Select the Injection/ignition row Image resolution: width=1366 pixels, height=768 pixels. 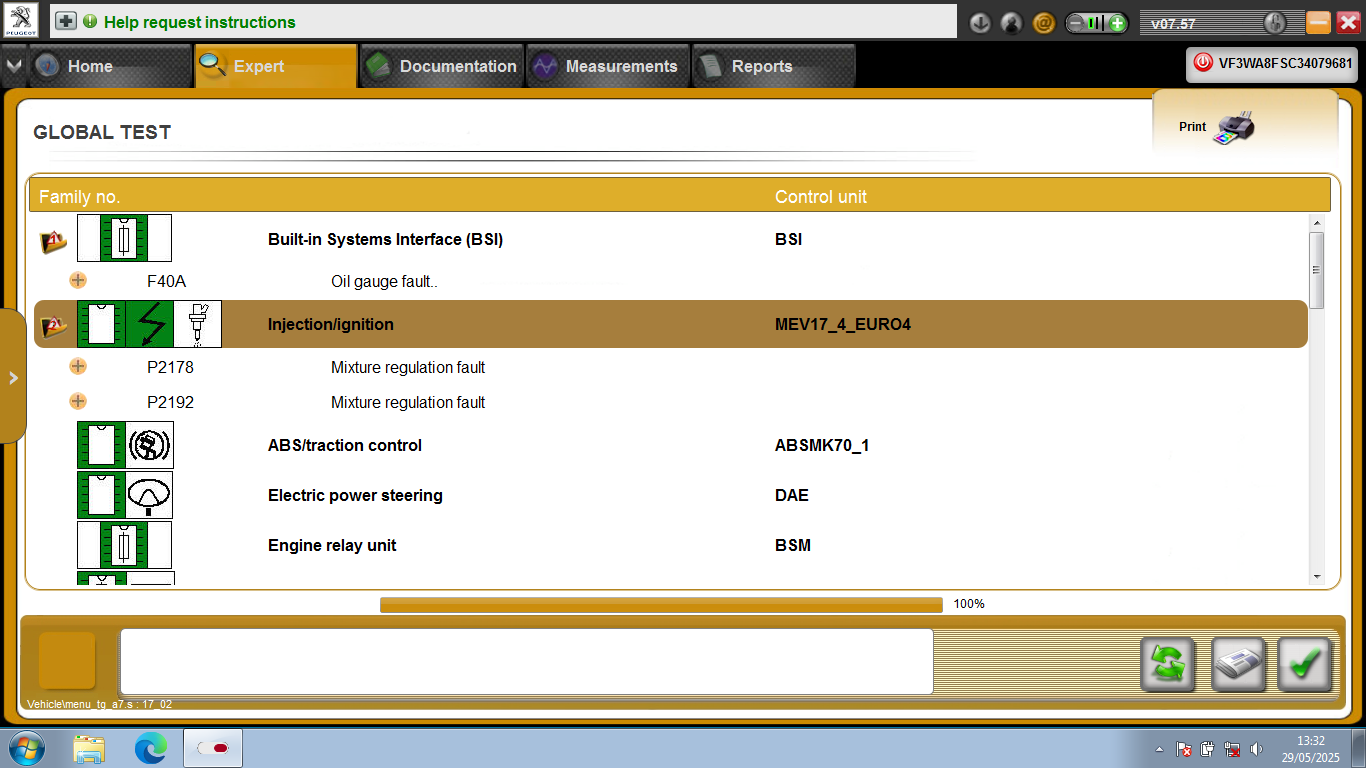(x=670, y=324)
